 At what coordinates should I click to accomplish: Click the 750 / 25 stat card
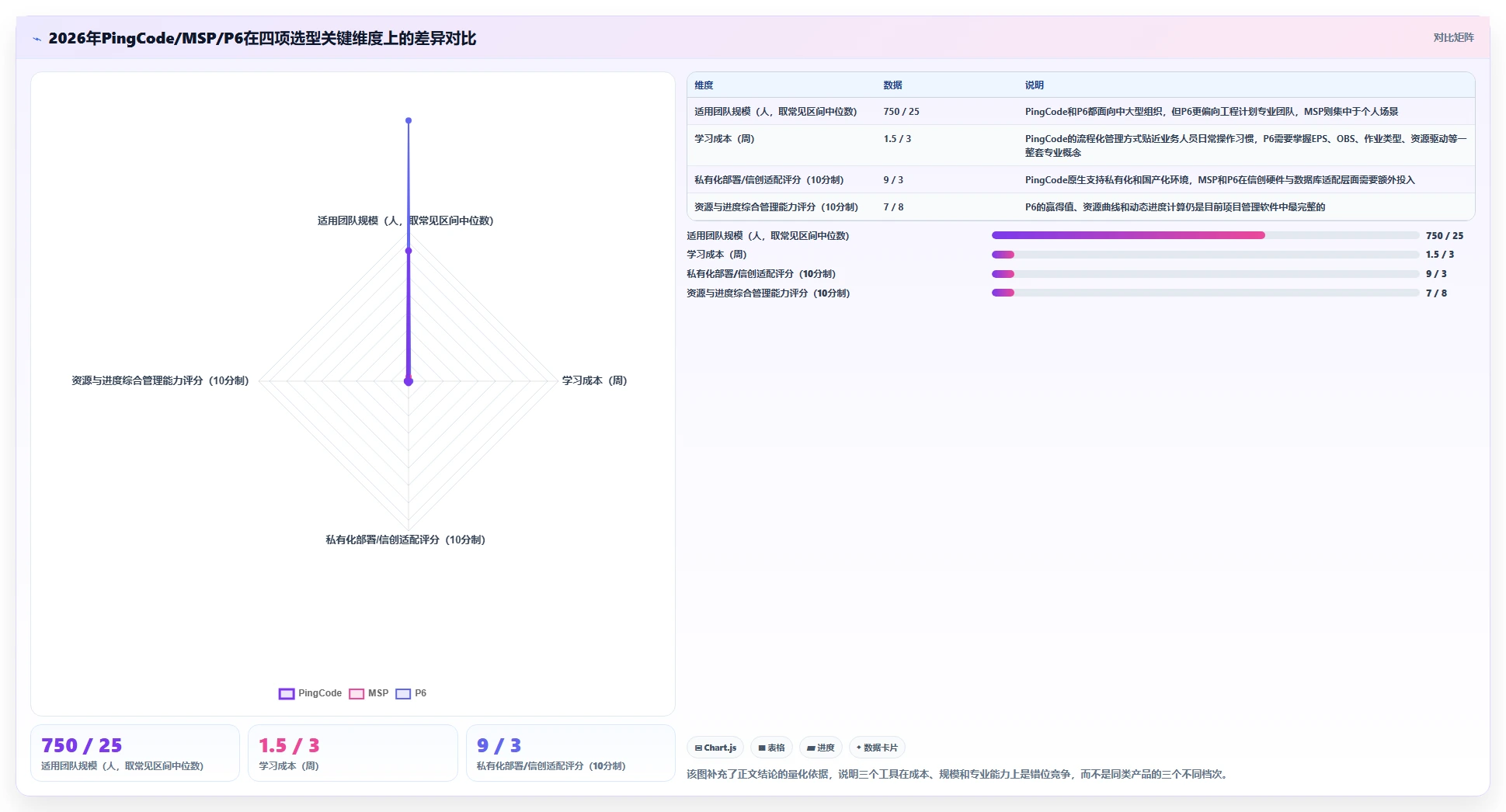pyautogui.click(x=135, y=753)
